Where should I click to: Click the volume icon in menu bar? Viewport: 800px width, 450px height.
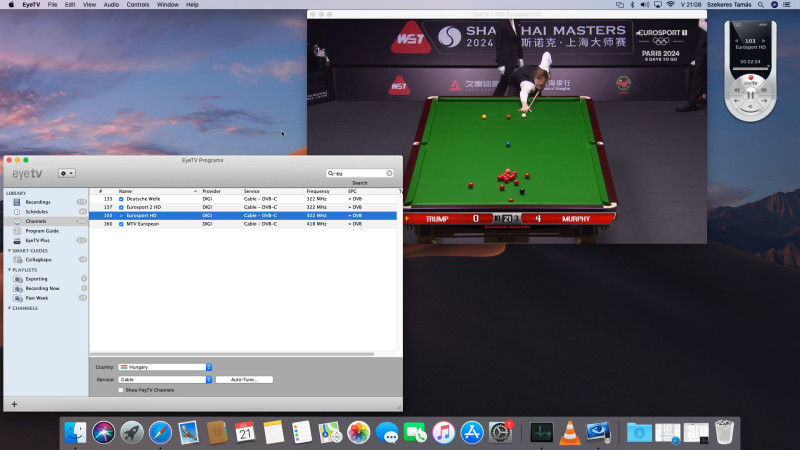(x=645, y=5)
